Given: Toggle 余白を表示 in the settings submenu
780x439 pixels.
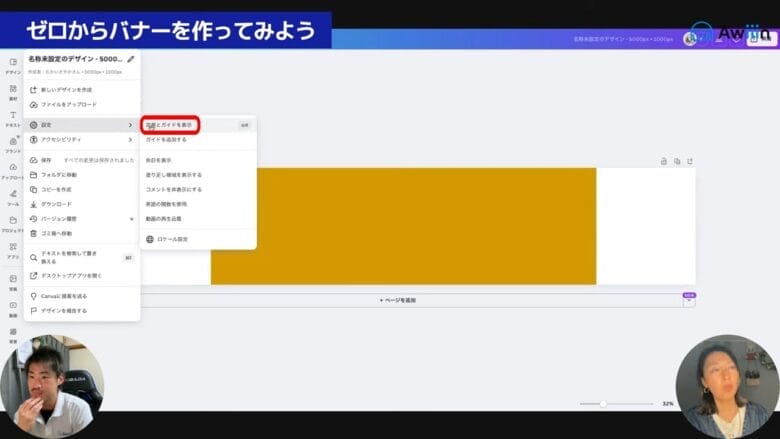Looking at the screenshot, I should [198, 160].
